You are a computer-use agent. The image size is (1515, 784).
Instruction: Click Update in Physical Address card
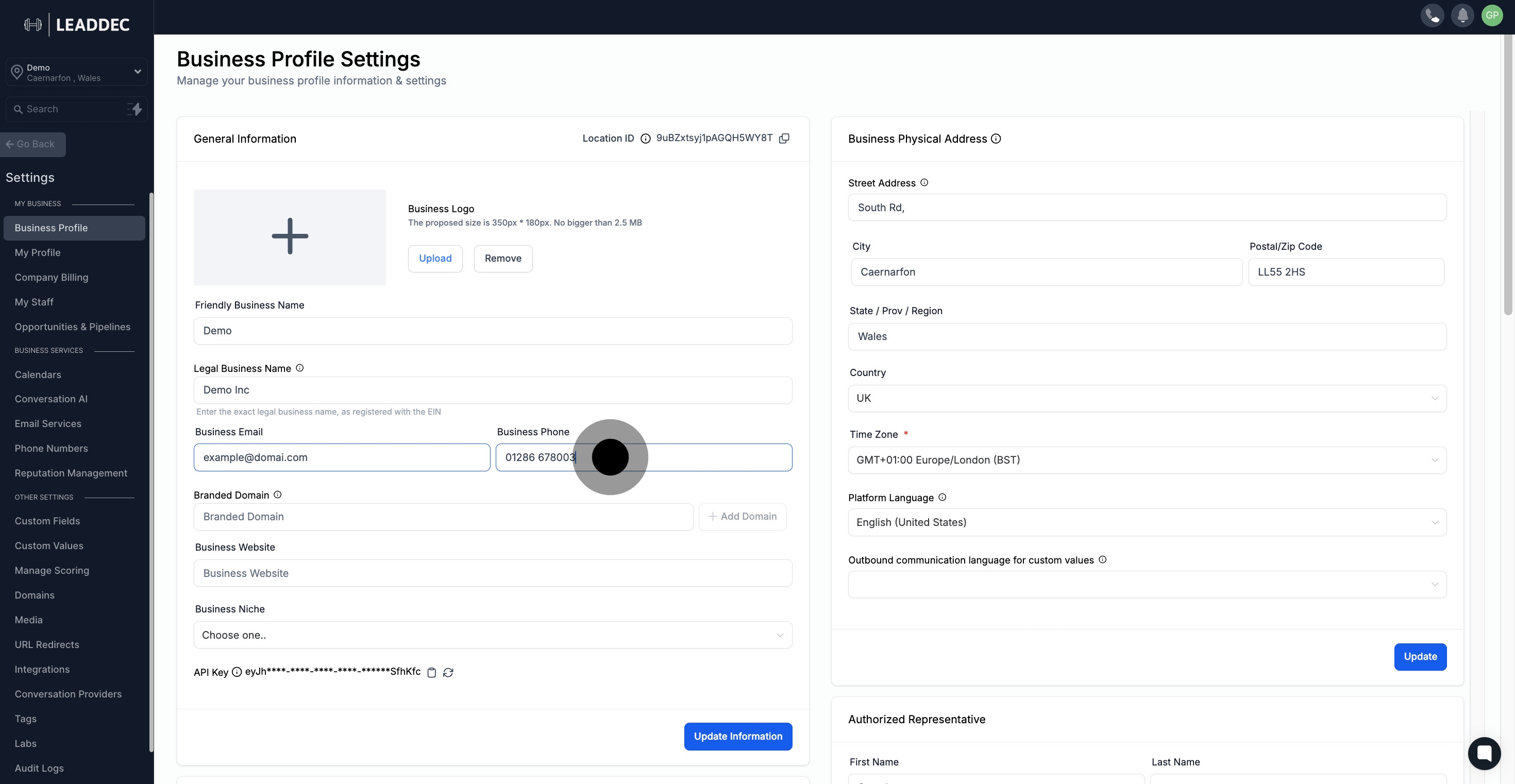click(1420, 657)
